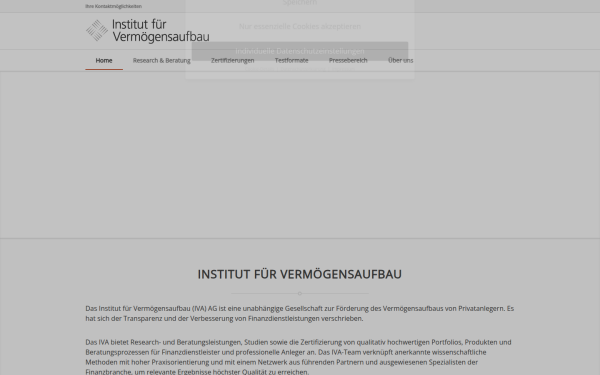Screen dimensions: 600x375
Task: Choose Nur essenzielle Cookies akzeptieren
Action: (x=300, y=26)
